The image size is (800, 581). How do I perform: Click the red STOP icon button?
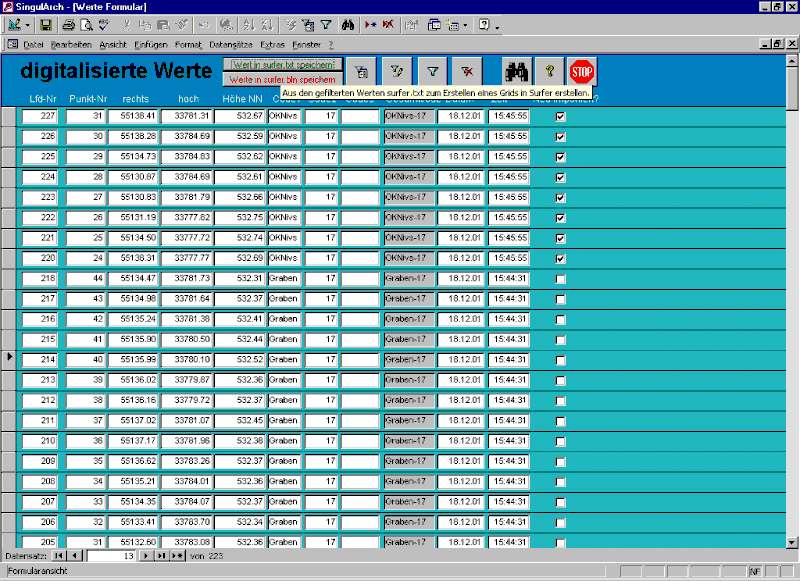tap(582, 71)
